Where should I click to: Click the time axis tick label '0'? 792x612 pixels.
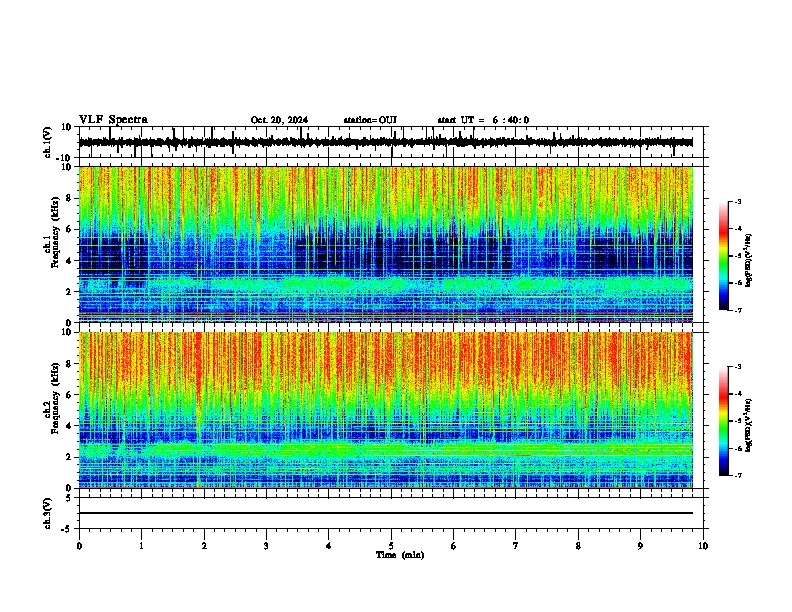tap(79, 546)
